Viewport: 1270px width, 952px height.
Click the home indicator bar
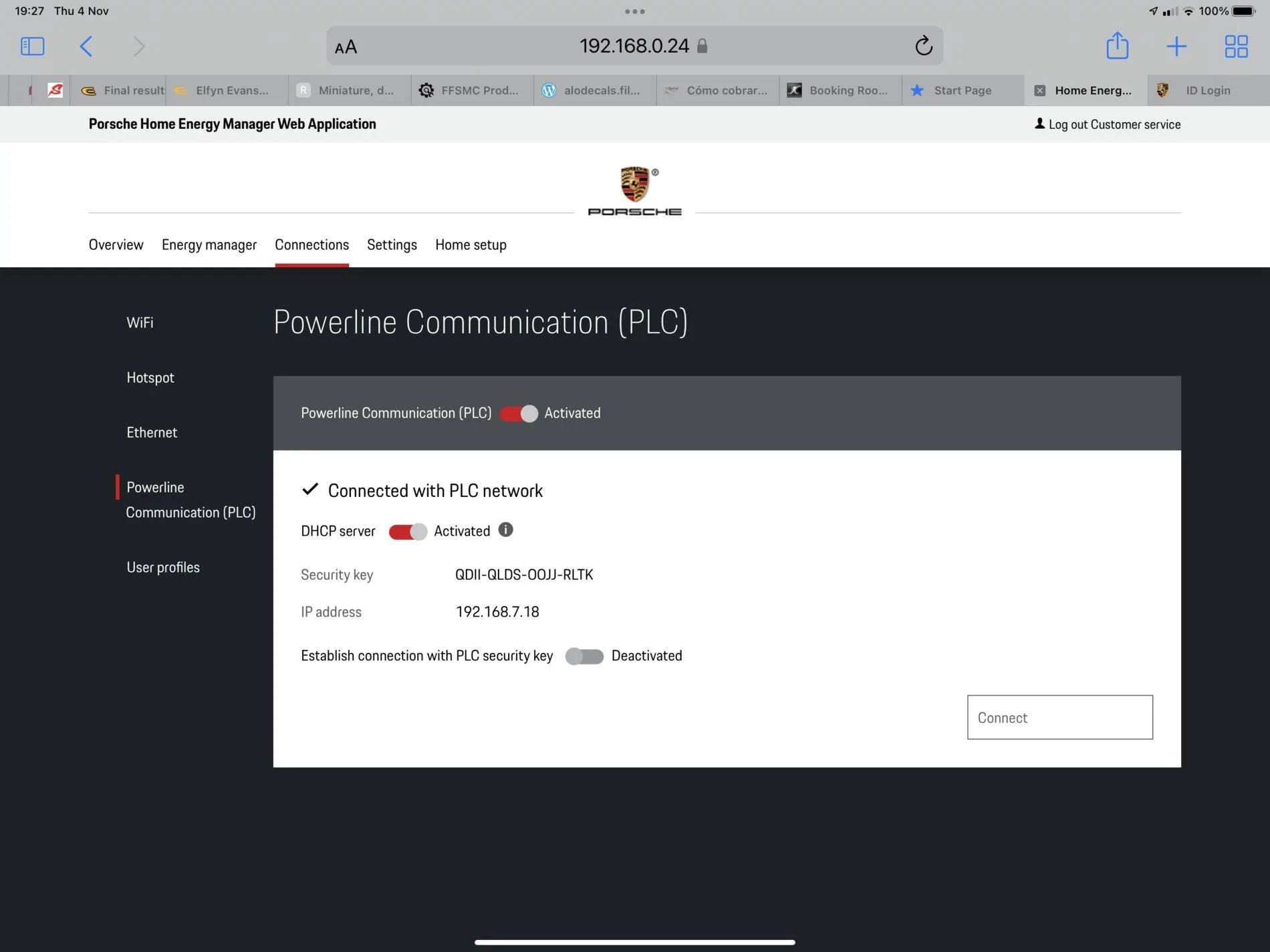coord(634,942)
